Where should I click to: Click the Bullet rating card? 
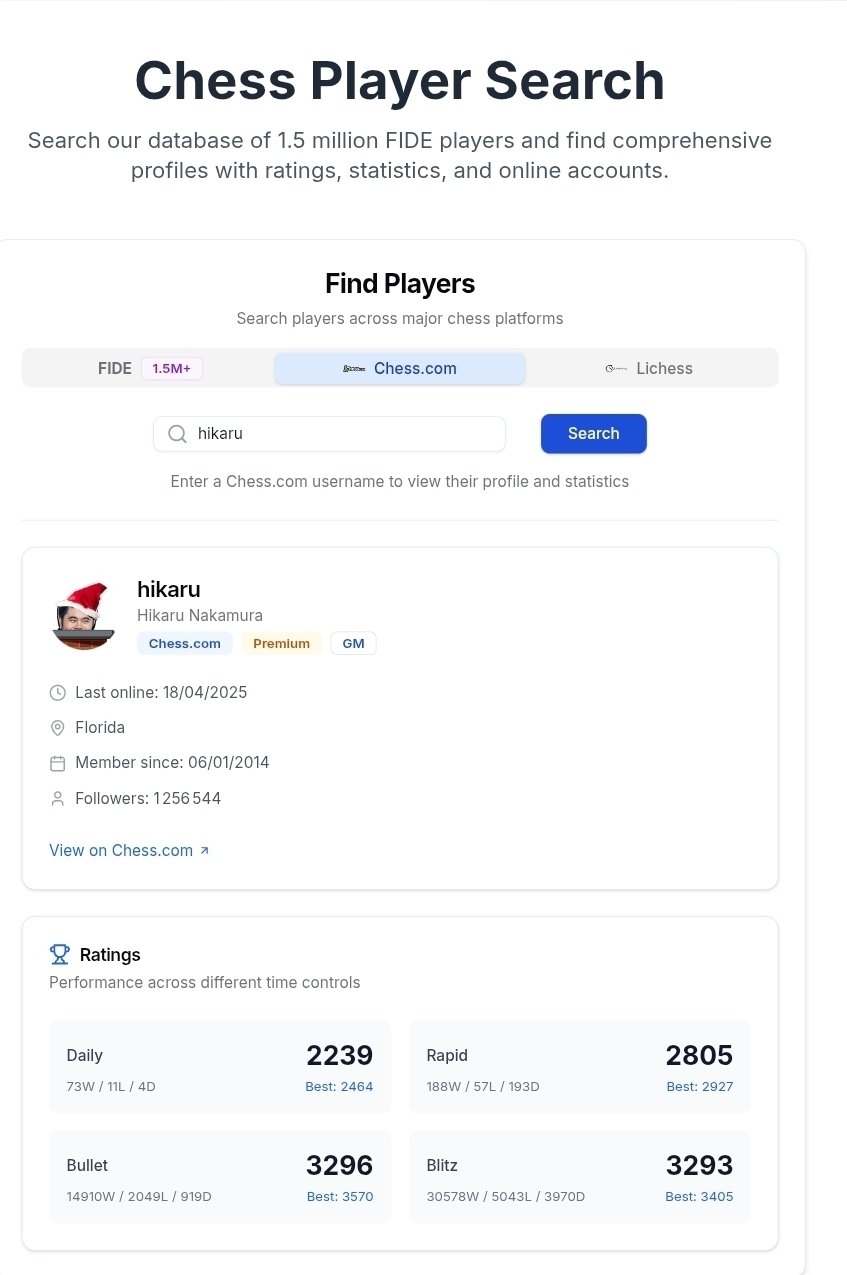click(220, 1177)
